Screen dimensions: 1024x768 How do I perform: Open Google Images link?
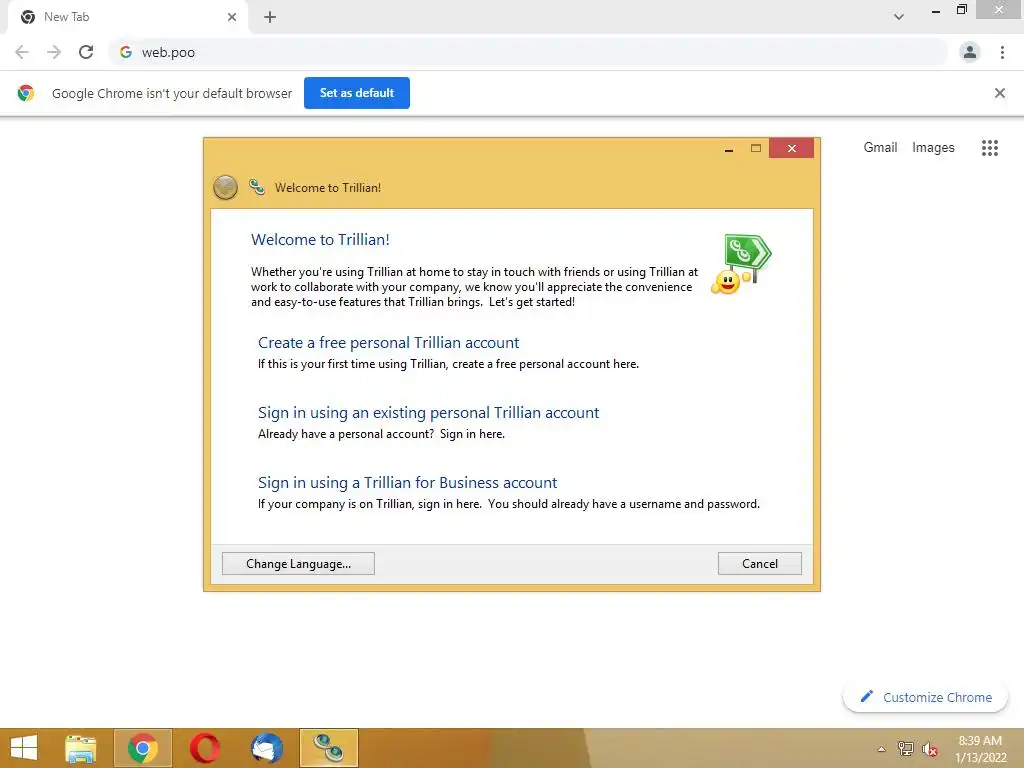(x=933, y=148)
